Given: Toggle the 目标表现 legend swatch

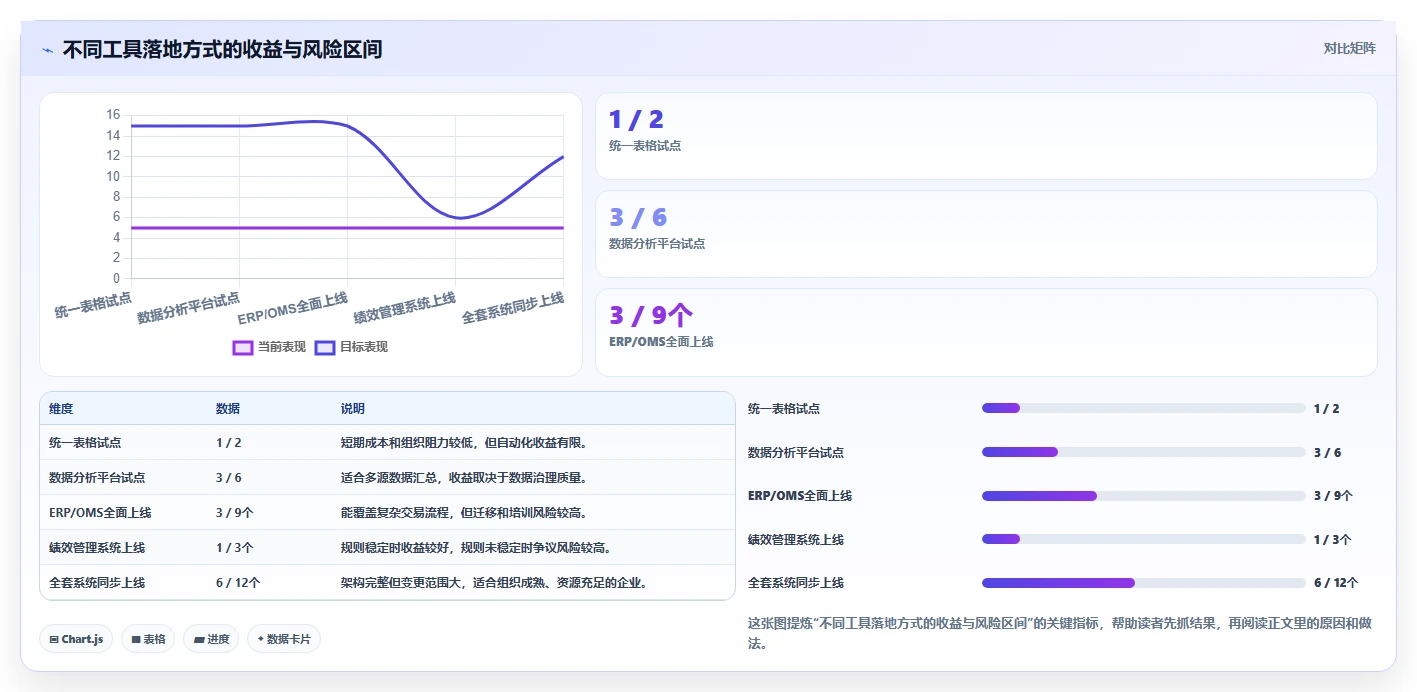Looking at the screenshot, I should coord(324,347).
